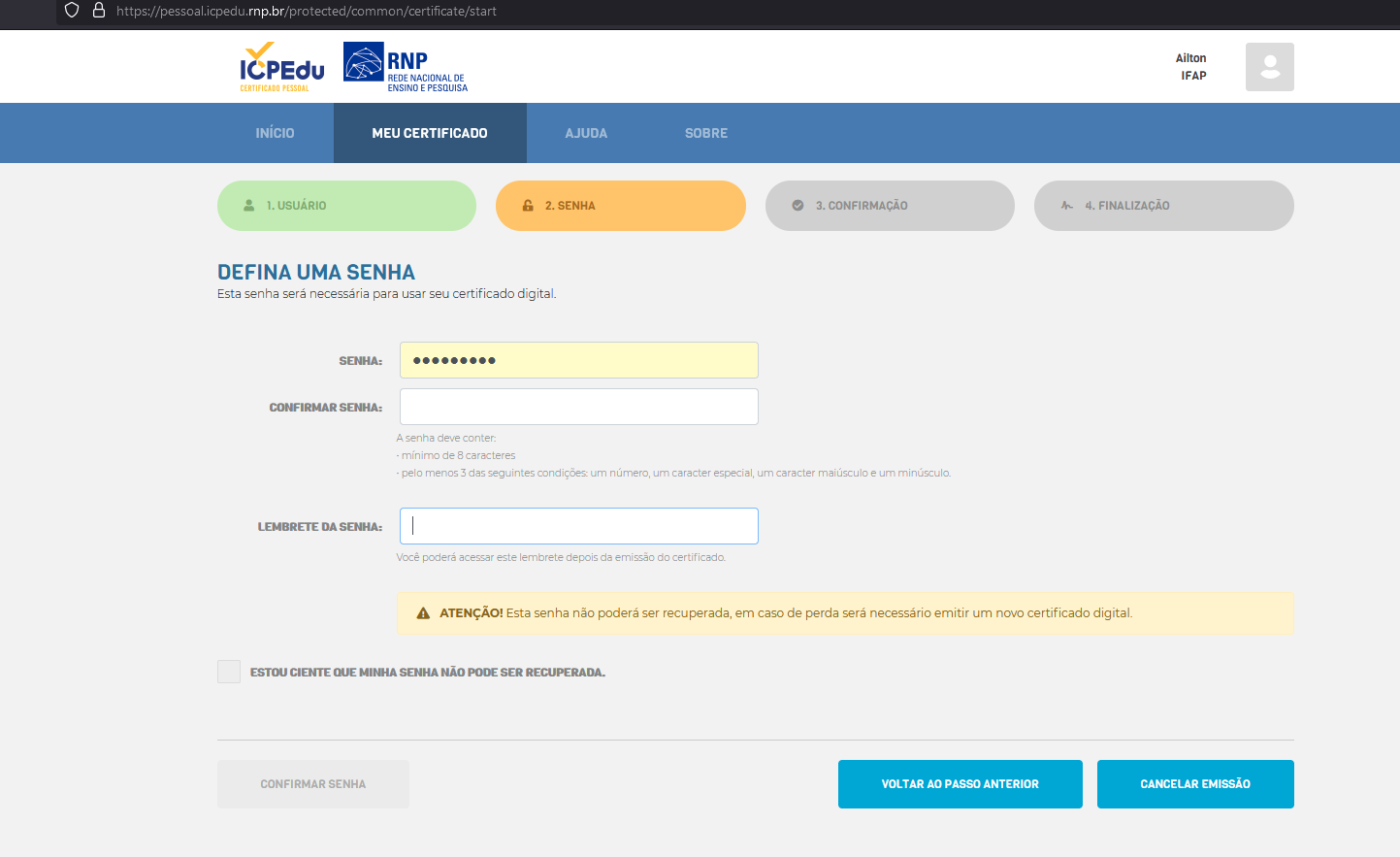Open the Meu Certificado tab
Screen dimensions: 1400x857
click(430, 133)
